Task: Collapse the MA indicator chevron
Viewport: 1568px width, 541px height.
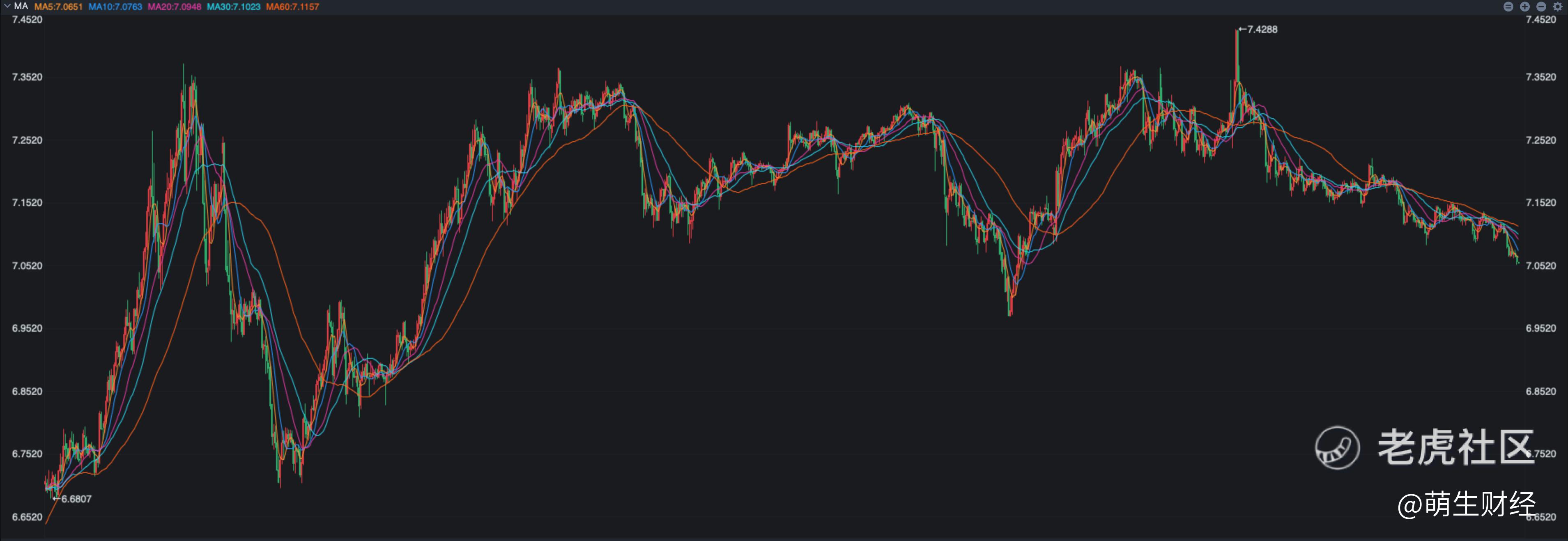Action: tap(7, 6)
